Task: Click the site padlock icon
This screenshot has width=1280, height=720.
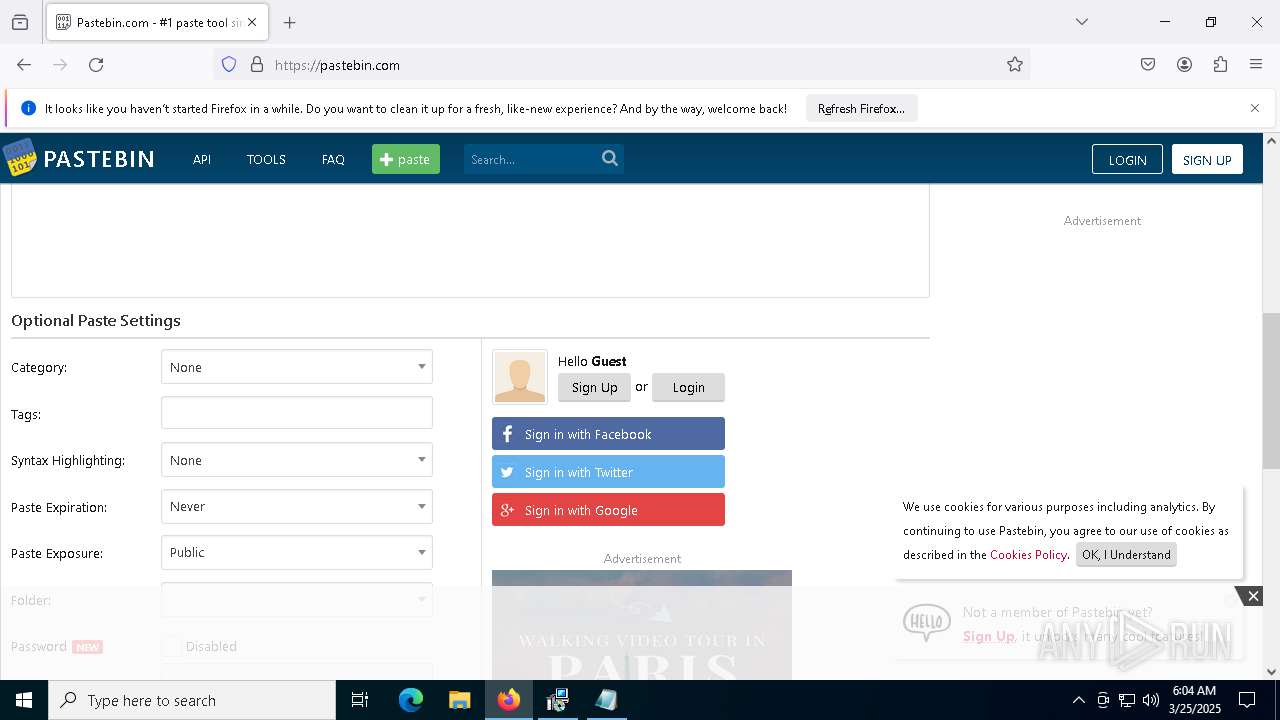Action: [257, 65]
